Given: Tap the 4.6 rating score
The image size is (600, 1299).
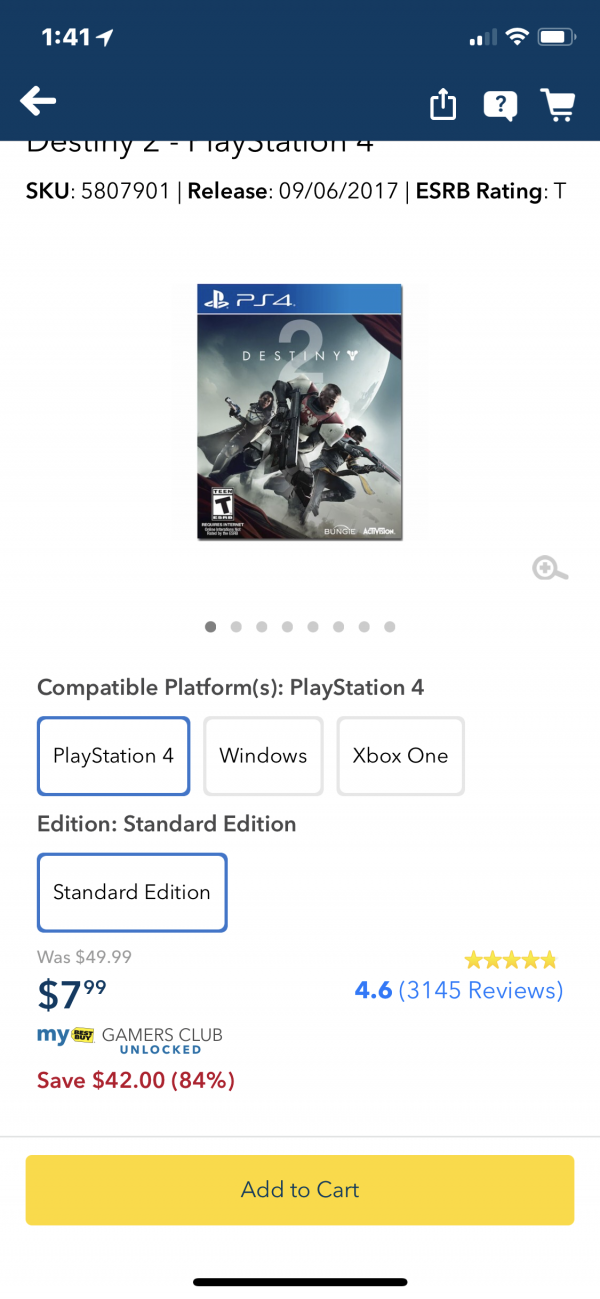Looking at the screenshot, I should tap(373, 991).
